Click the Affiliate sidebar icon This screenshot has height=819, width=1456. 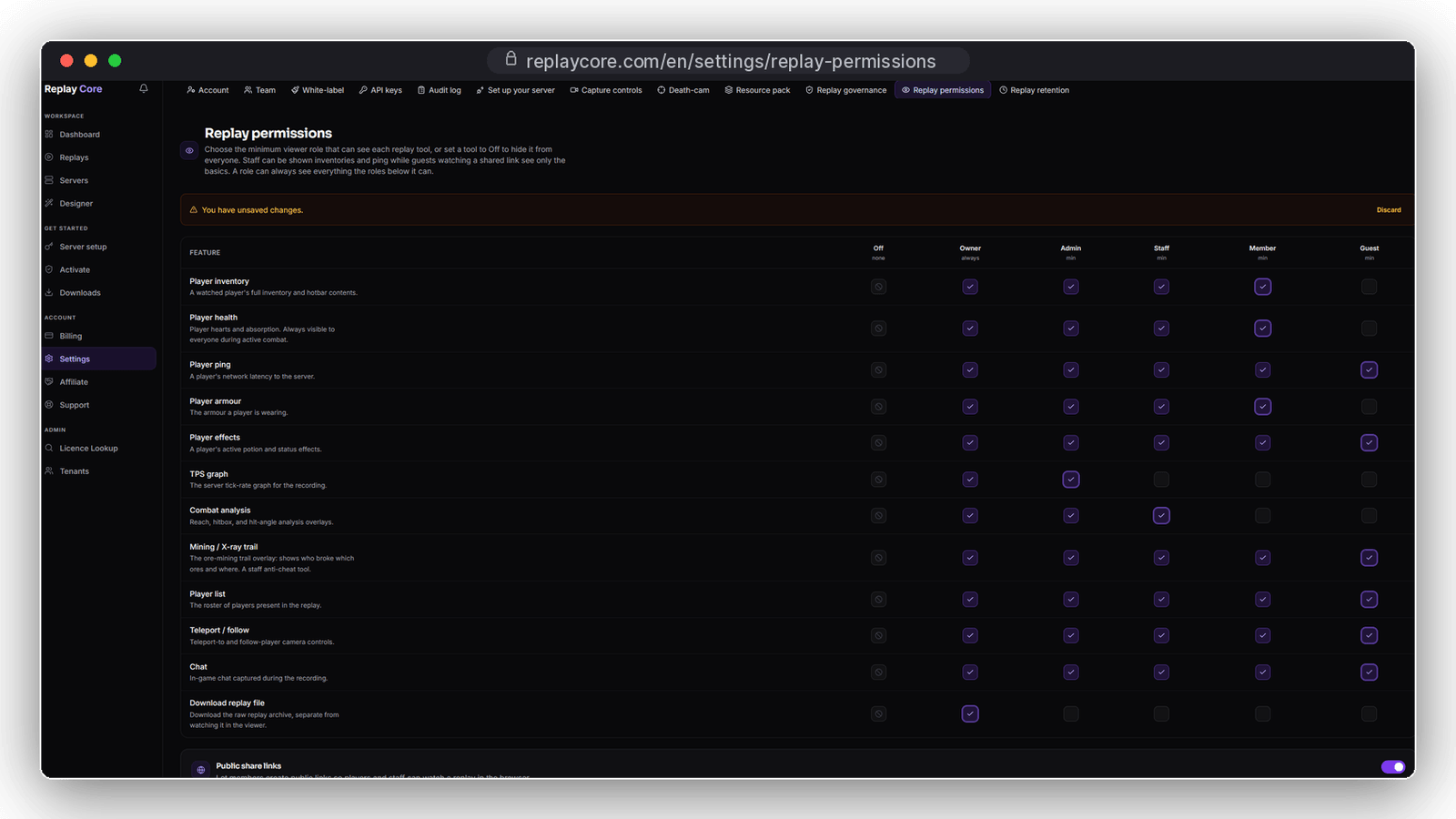pos(49,381)
